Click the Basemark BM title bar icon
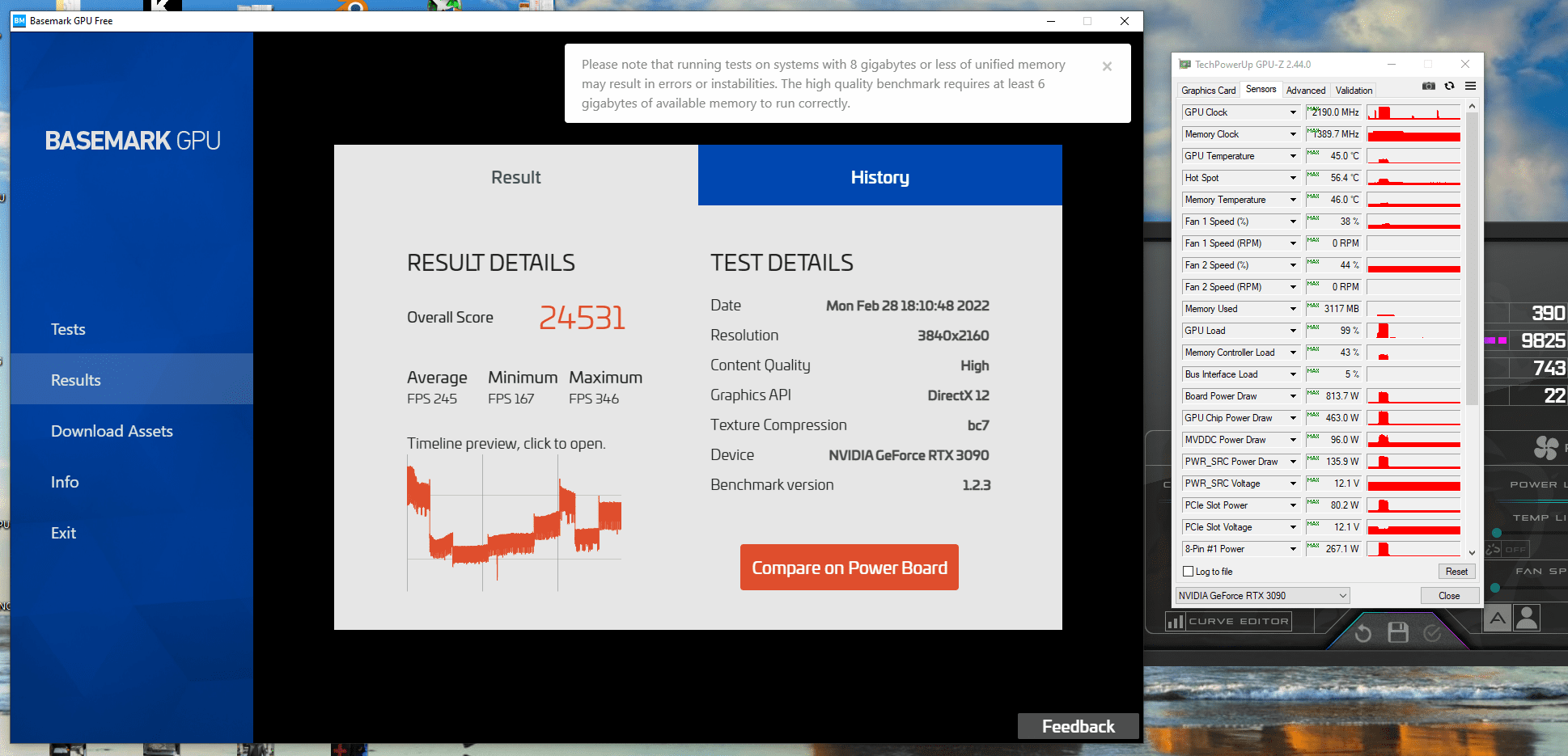Viewport: 1568px width, 756px height. (x=19, y=21)
